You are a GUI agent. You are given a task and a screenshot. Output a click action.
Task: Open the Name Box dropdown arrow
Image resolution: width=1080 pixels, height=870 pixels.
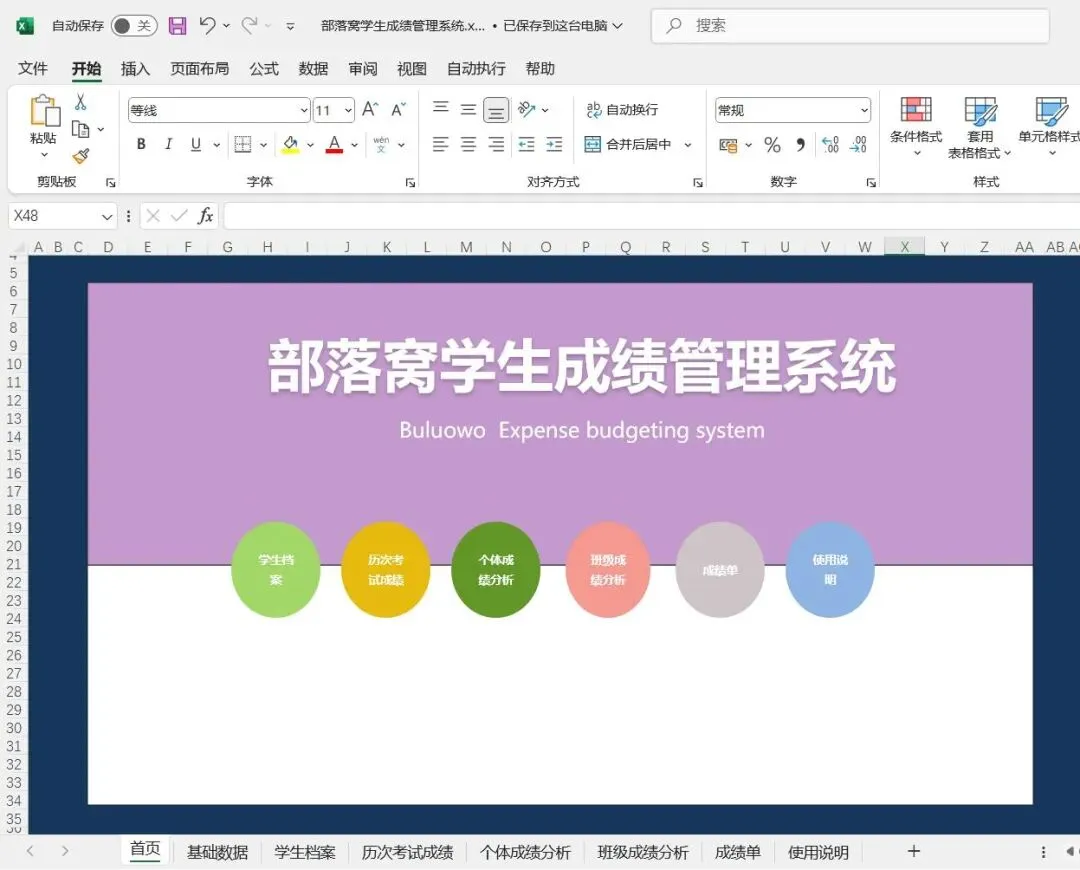point(107,216)
